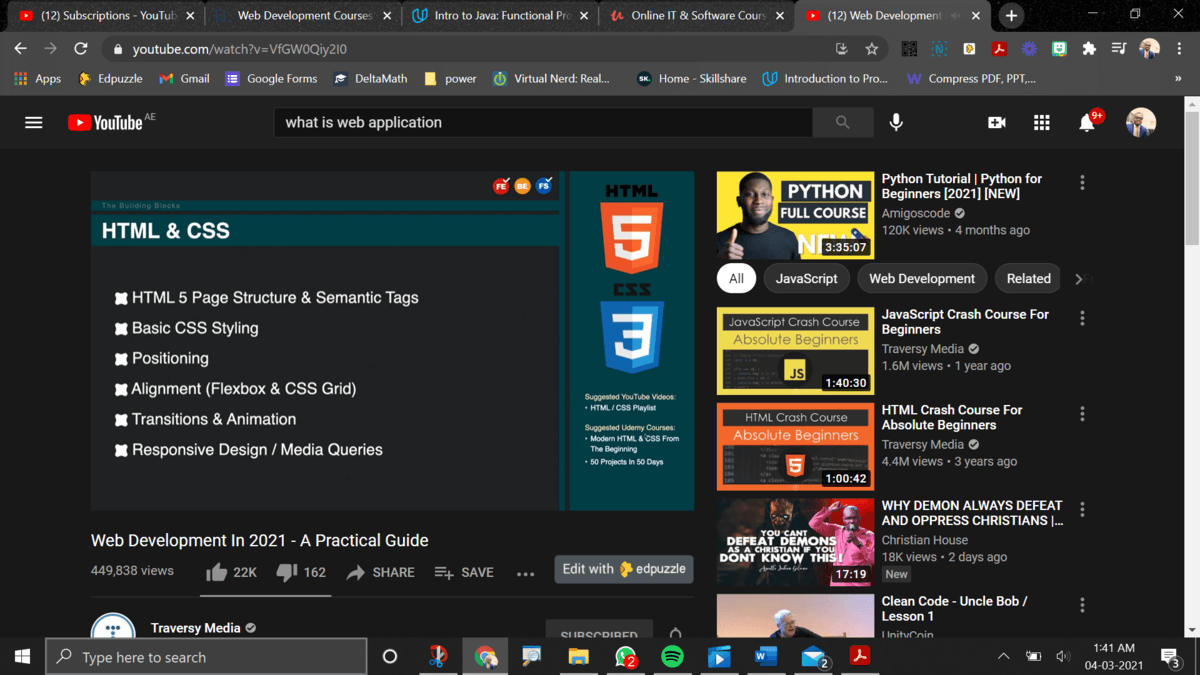Viewport: 1200px width, 675px height.
Task: Open WhatsApp from the taskbar
Action: pyautogui.click(x=626, y=657)
